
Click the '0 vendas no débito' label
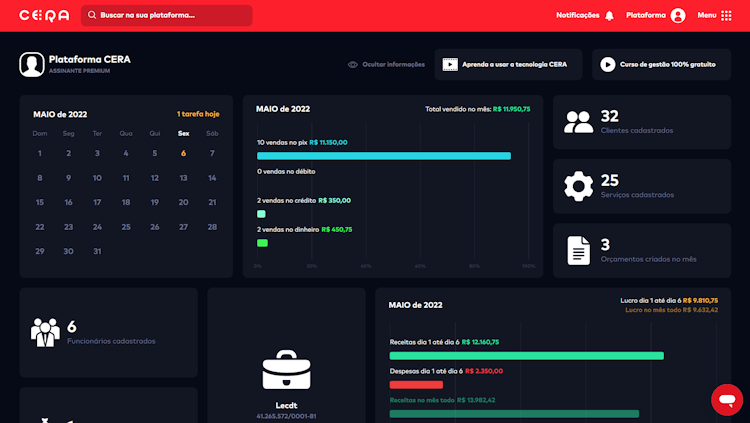point(286,171)
